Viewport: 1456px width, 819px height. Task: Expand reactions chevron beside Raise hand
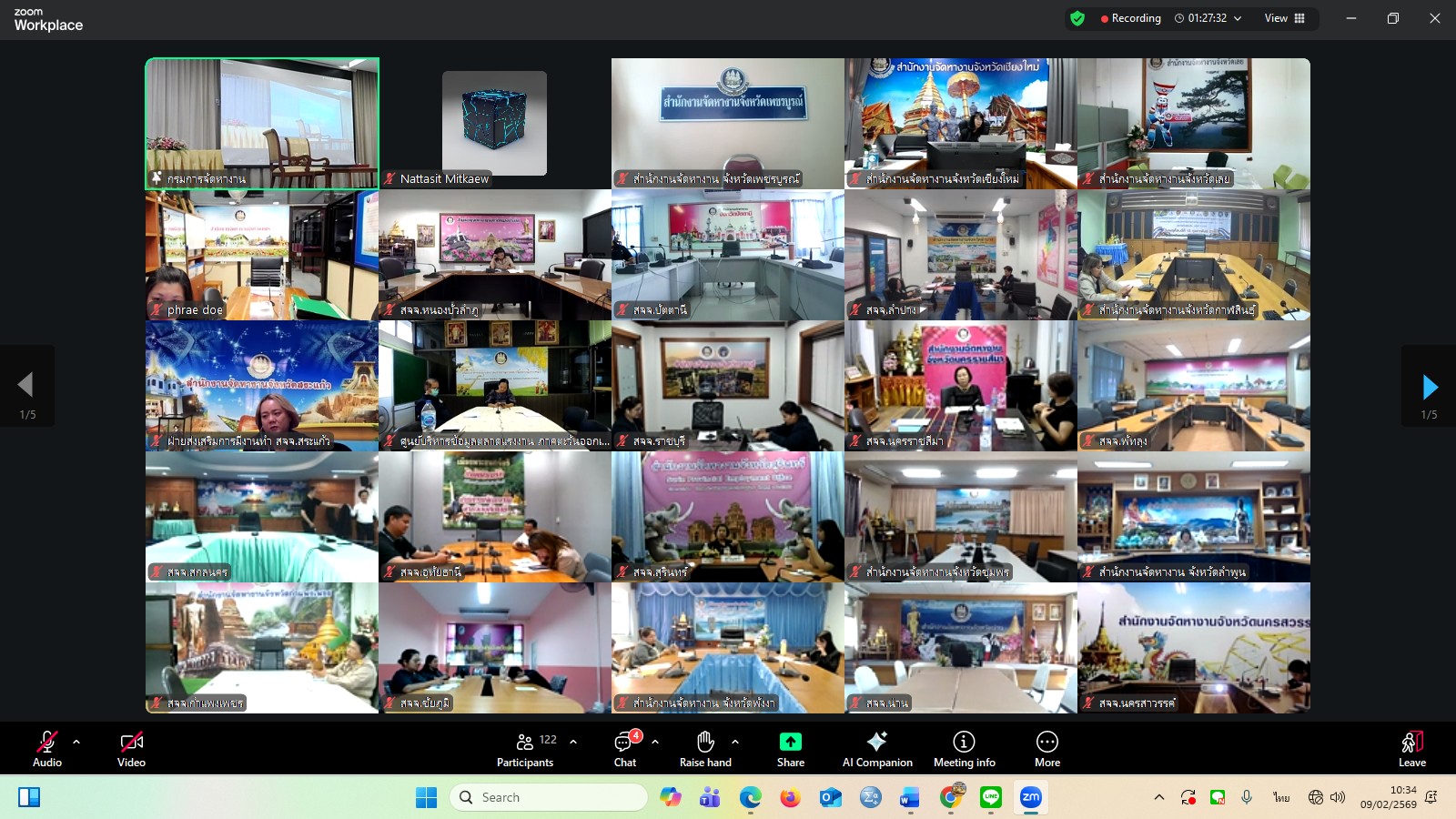coord(735,742)
